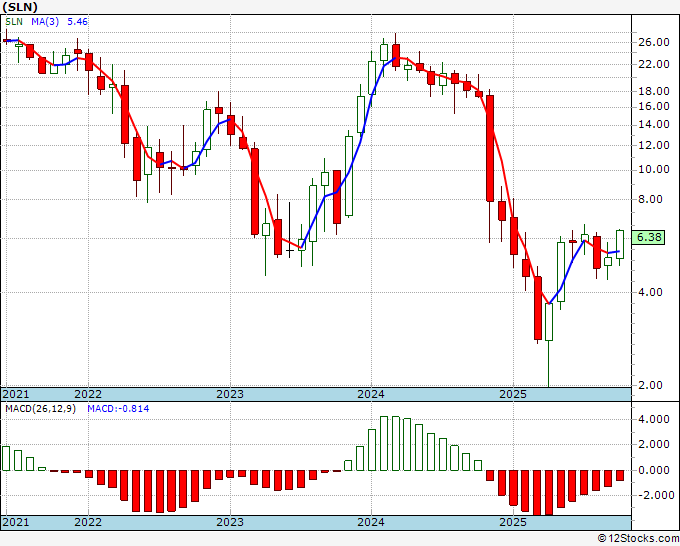This screenshot has width=680, height=546.
Task: Click 2025 on the price chart timeline
Action: [x=513, y=394]
